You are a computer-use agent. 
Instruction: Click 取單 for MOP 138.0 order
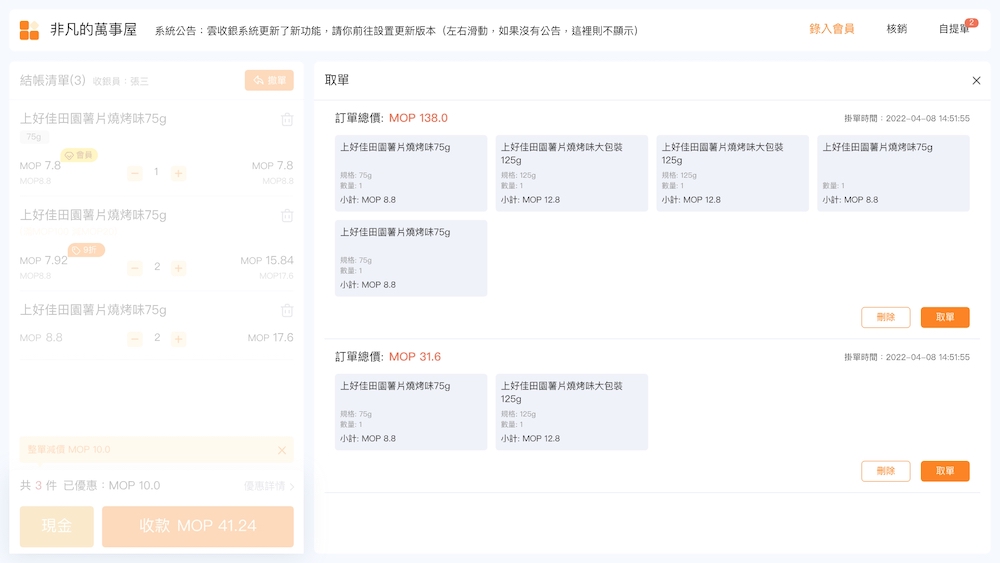click(944, 317)
